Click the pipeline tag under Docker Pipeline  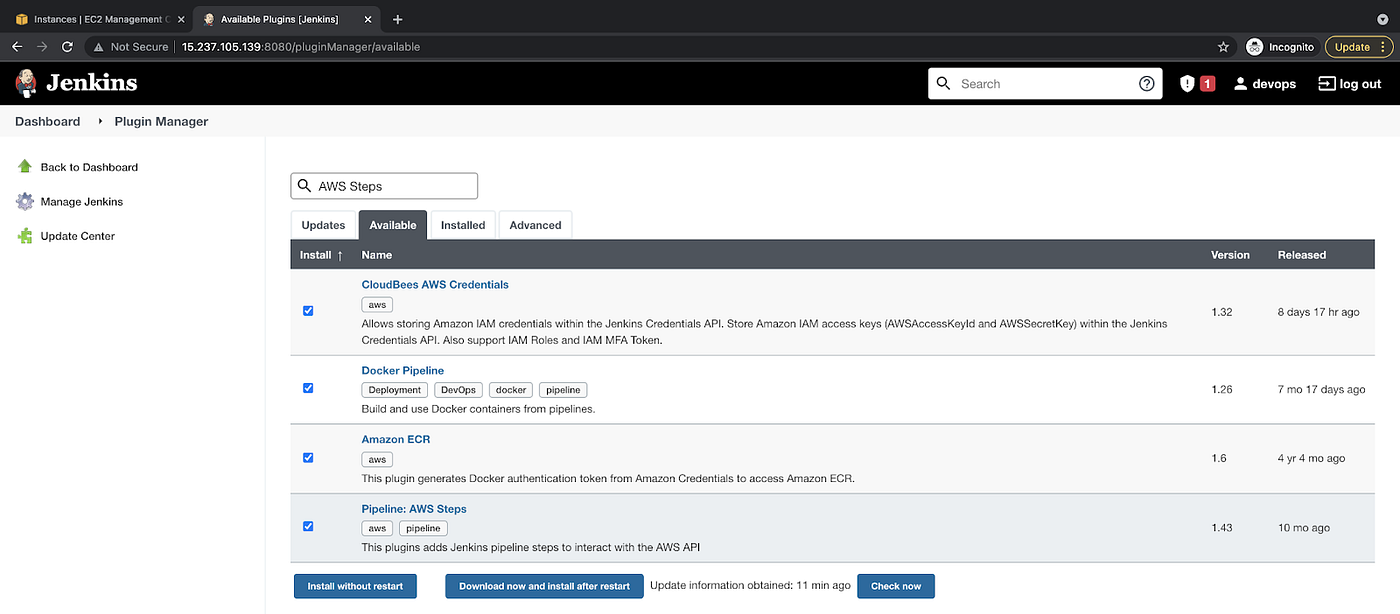563,390
